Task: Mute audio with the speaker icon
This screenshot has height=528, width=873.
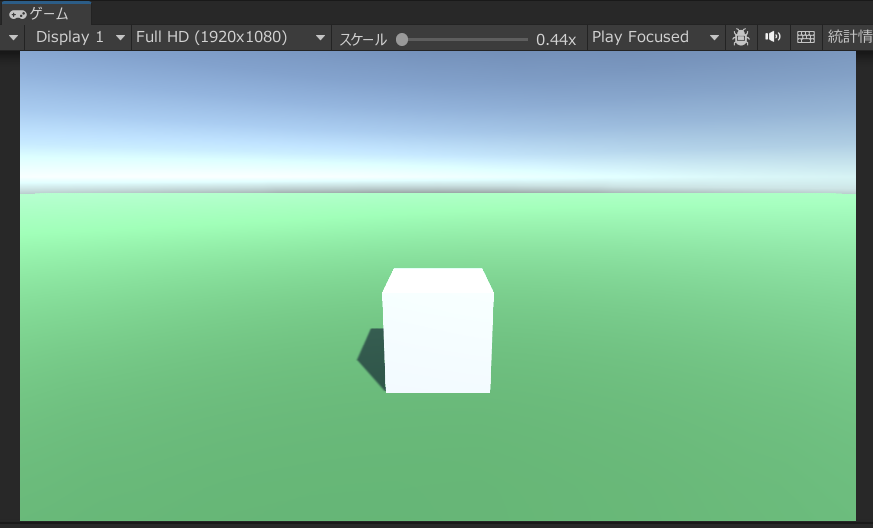Action: pos(773,37)
